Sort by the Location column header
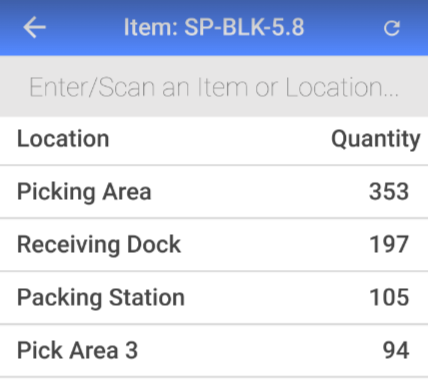 [x=63, y=139]
